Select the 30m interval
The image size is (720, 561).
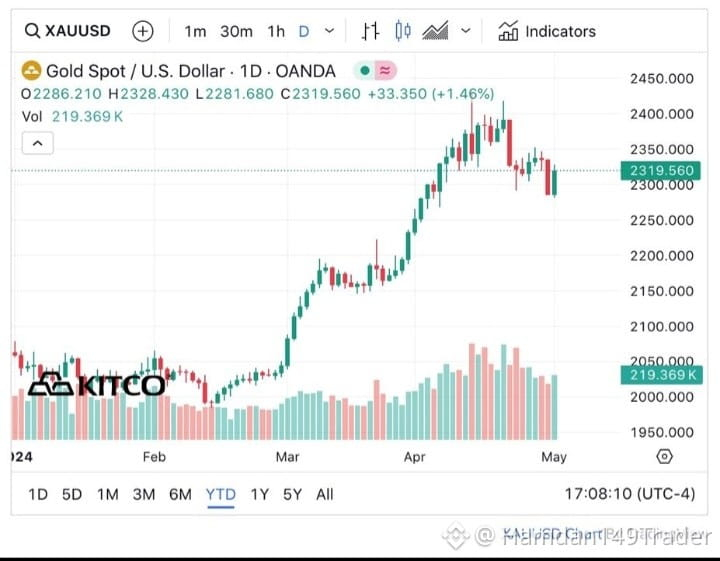click(x=236, y=31)
